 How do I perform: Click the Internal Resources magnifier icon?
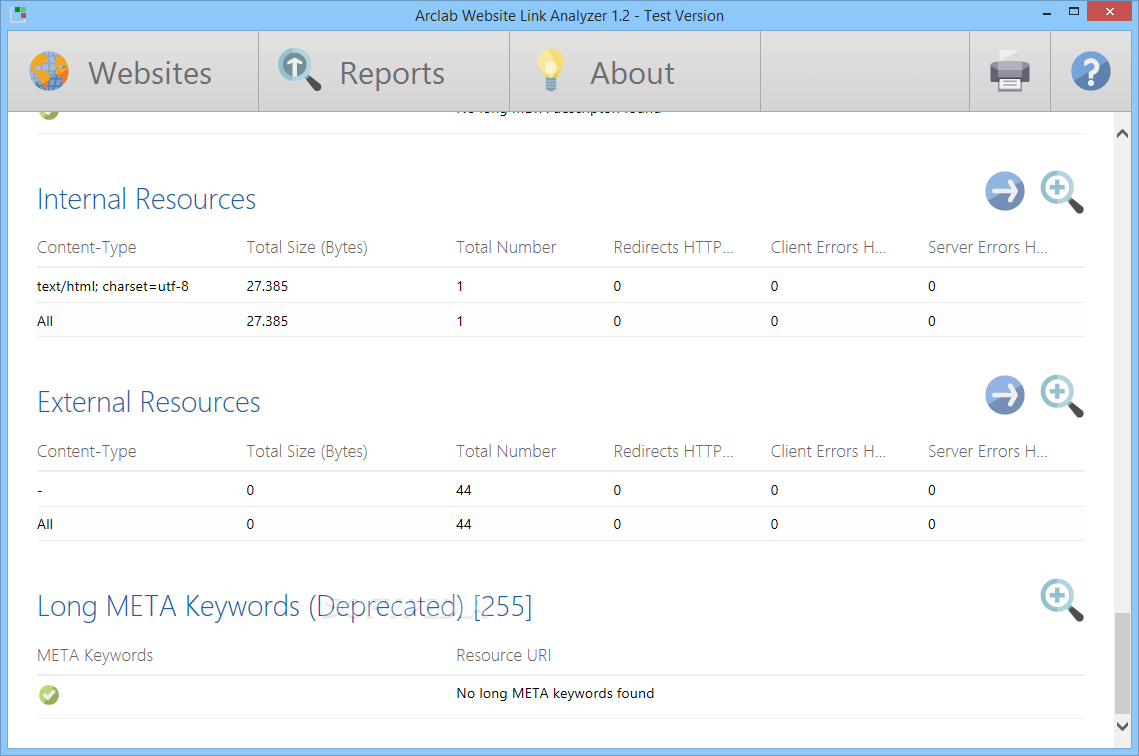tap(1061, 191)
